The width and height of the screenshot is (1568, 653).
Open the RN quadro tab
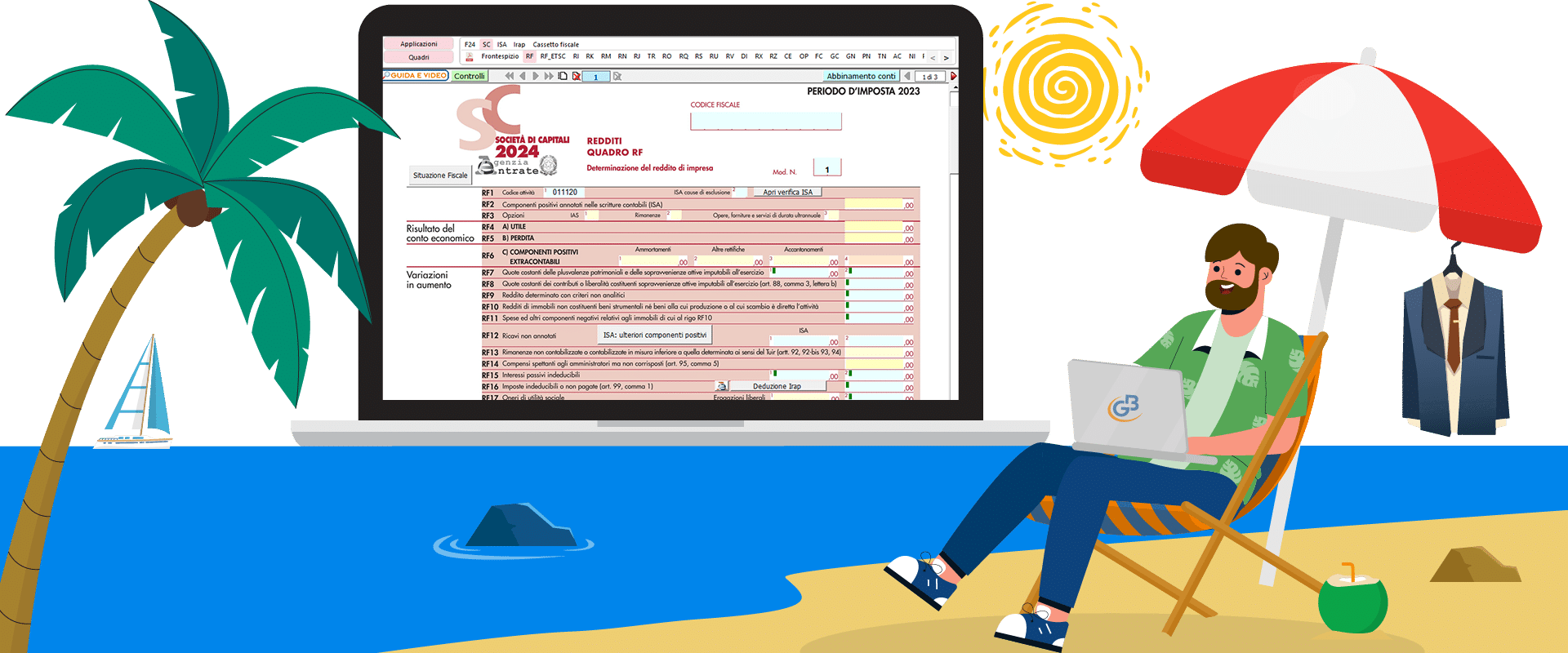point(622,56)
